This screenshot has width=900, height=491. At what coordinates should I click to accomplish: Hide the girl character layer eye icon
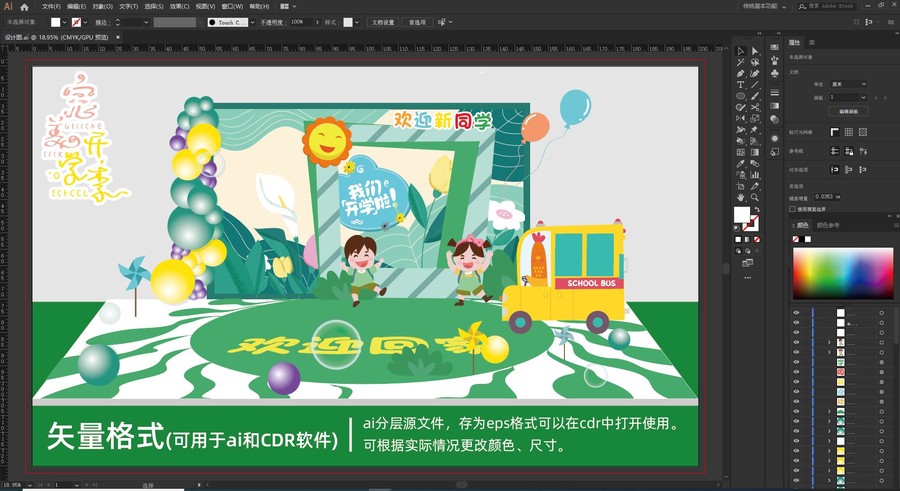(796, 352)
